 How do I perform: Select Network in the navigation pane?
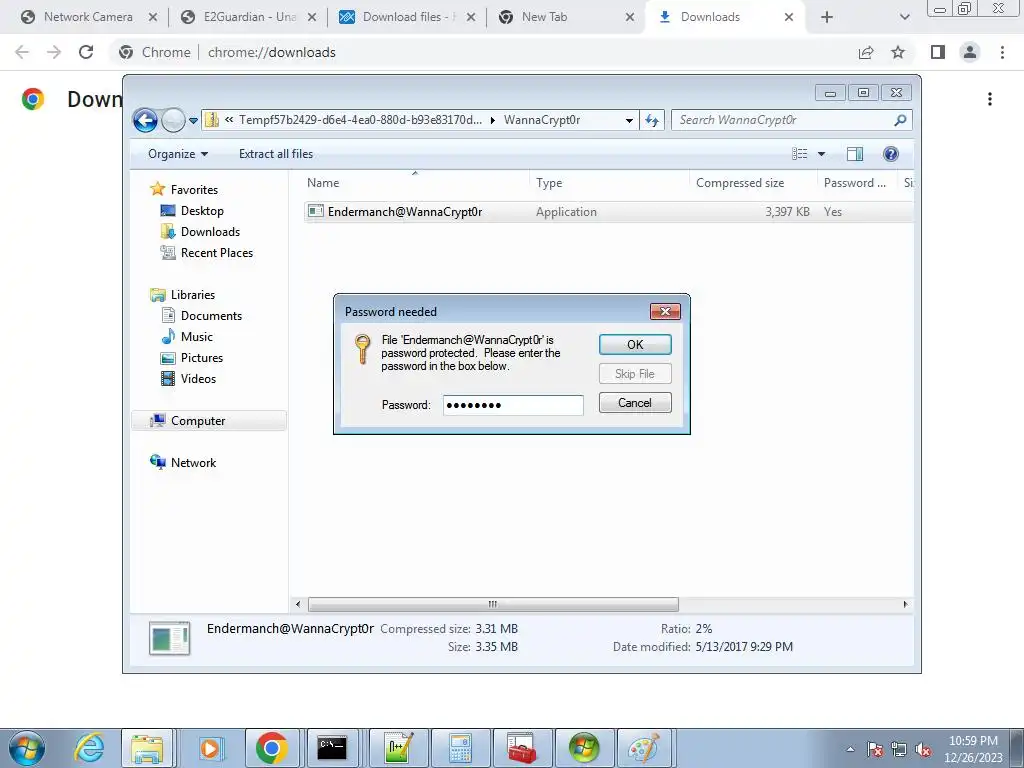[x=193, y=463]
